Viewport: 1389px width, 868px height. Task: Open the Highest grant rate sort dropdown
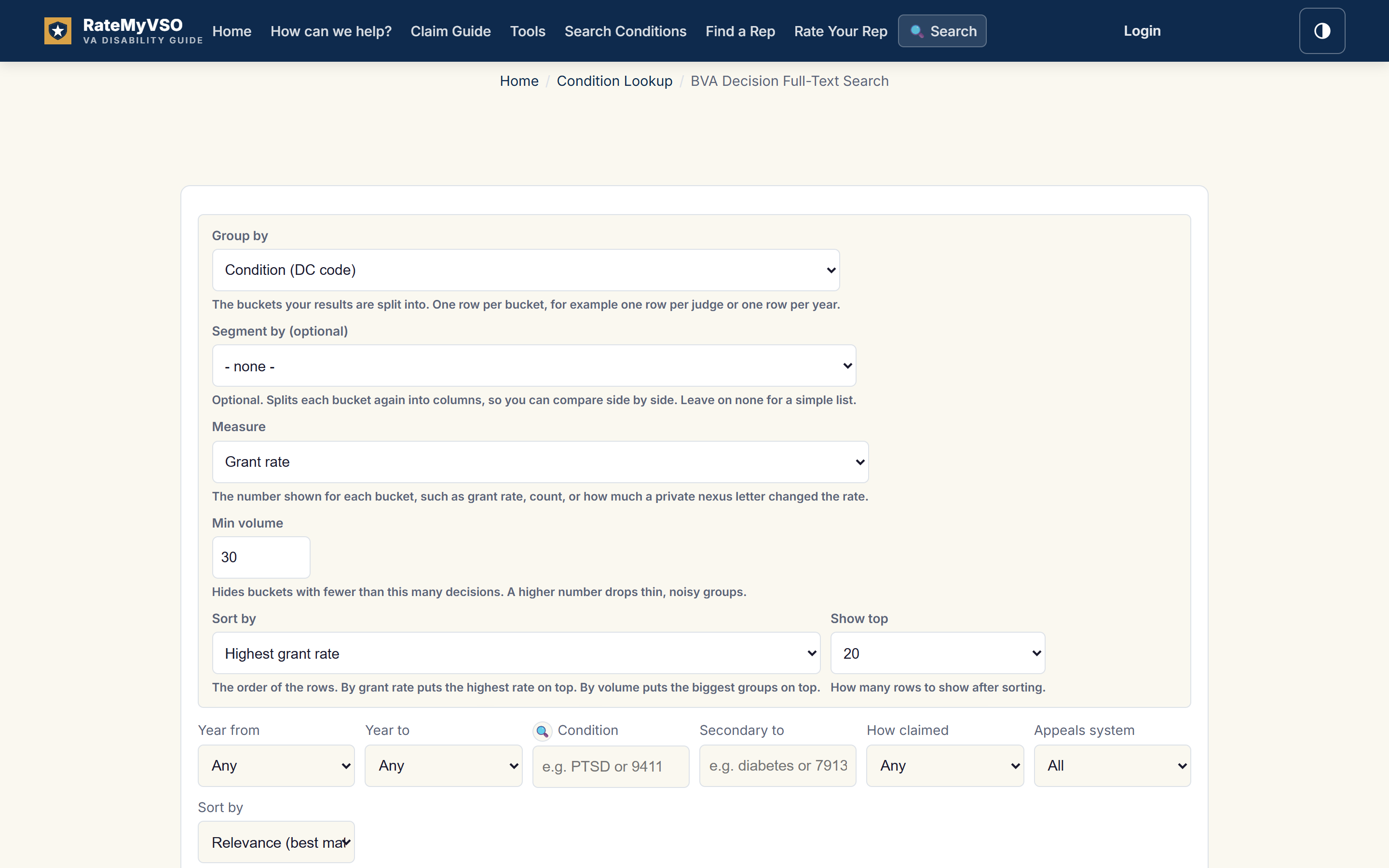[x=516, y=653]
